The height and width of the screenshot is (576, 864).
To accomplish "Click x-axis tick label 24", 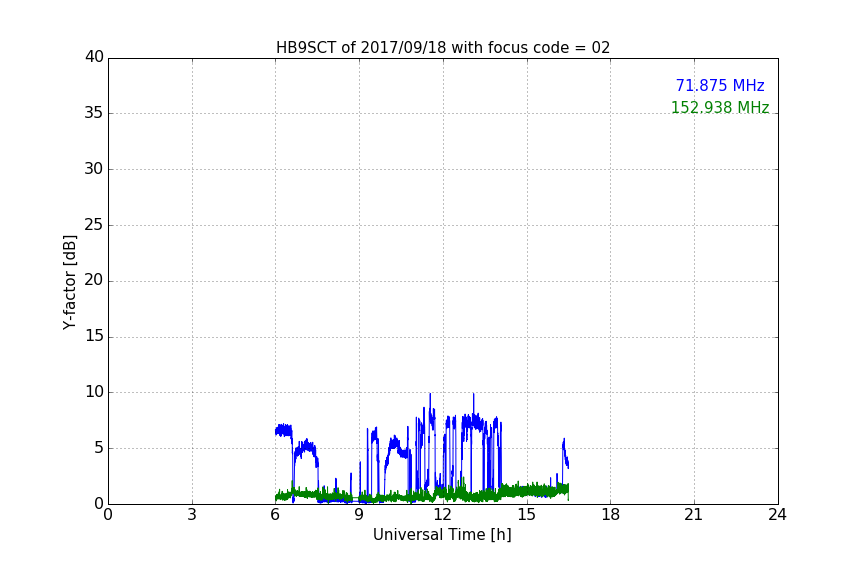I will 777,515.
